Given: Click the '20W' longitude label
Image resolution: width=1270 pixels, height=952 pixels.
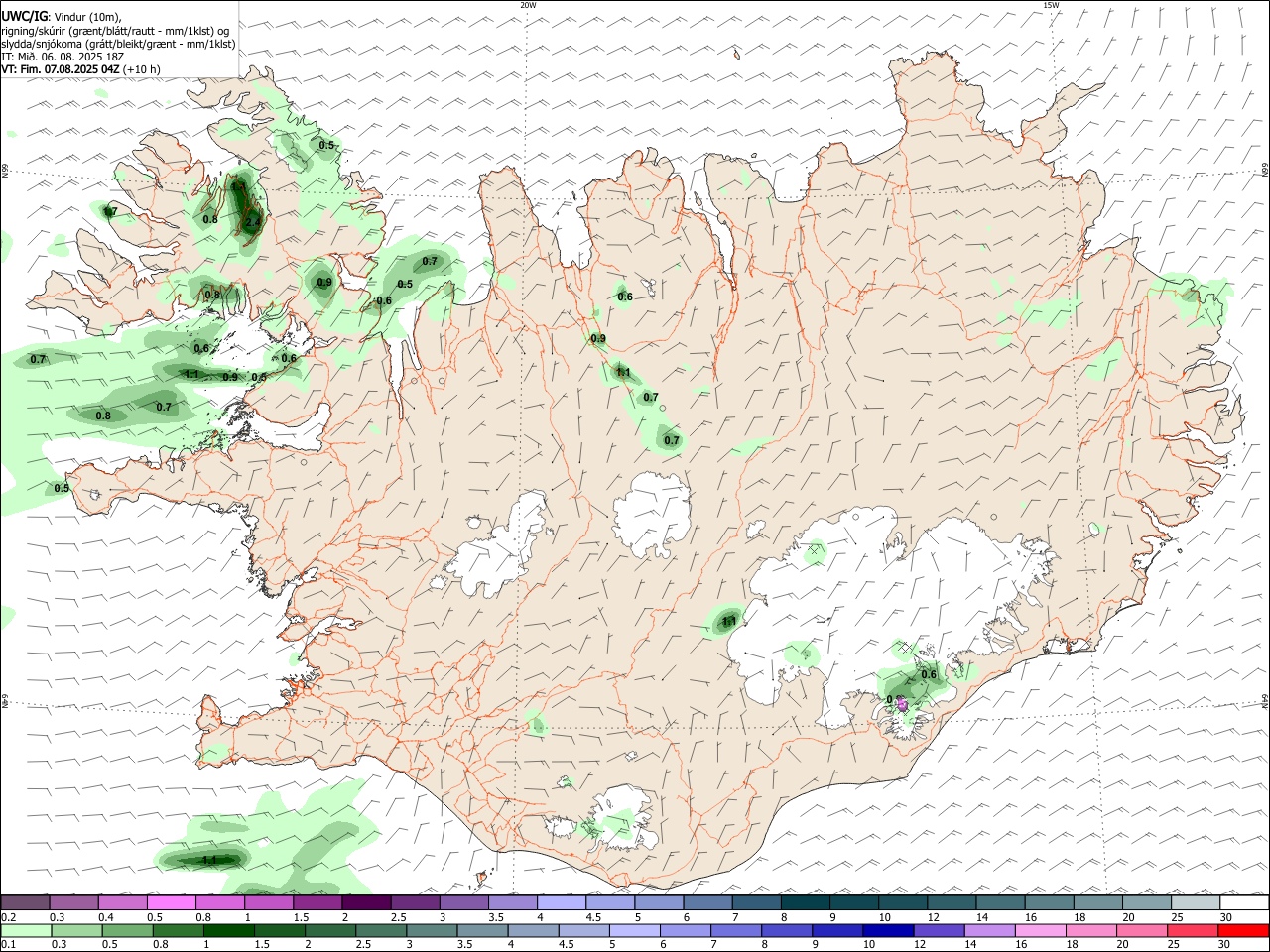Looking at the screenshot, I should pos(529,5).
